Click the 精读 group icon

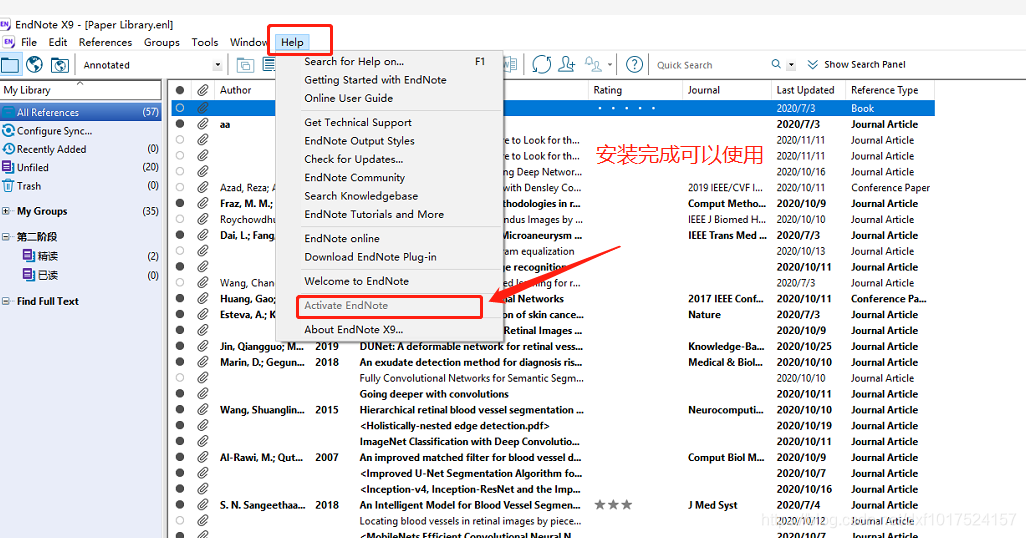point(28,255)
